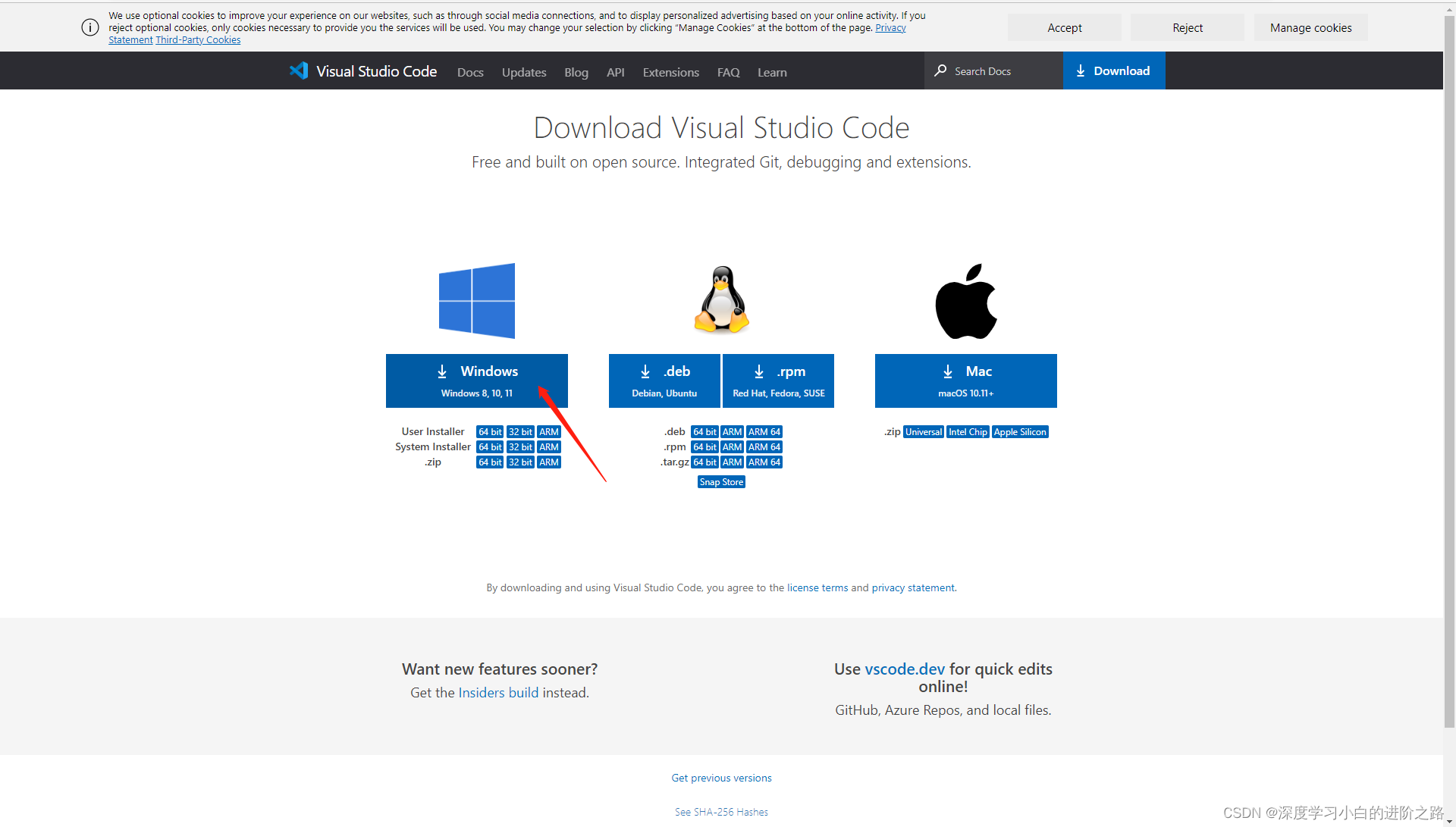Open the Third-Party Cookies link
This screenshot has height=827, width=1456.
click(x=198, y=40)
